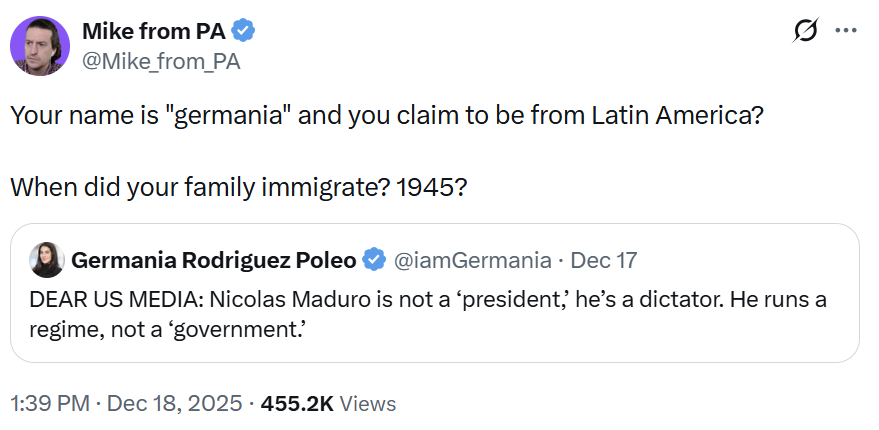Viewport: 879px width, 430px height.
Task: Click the Grok explain icon
Action: (x=804, y=32)
